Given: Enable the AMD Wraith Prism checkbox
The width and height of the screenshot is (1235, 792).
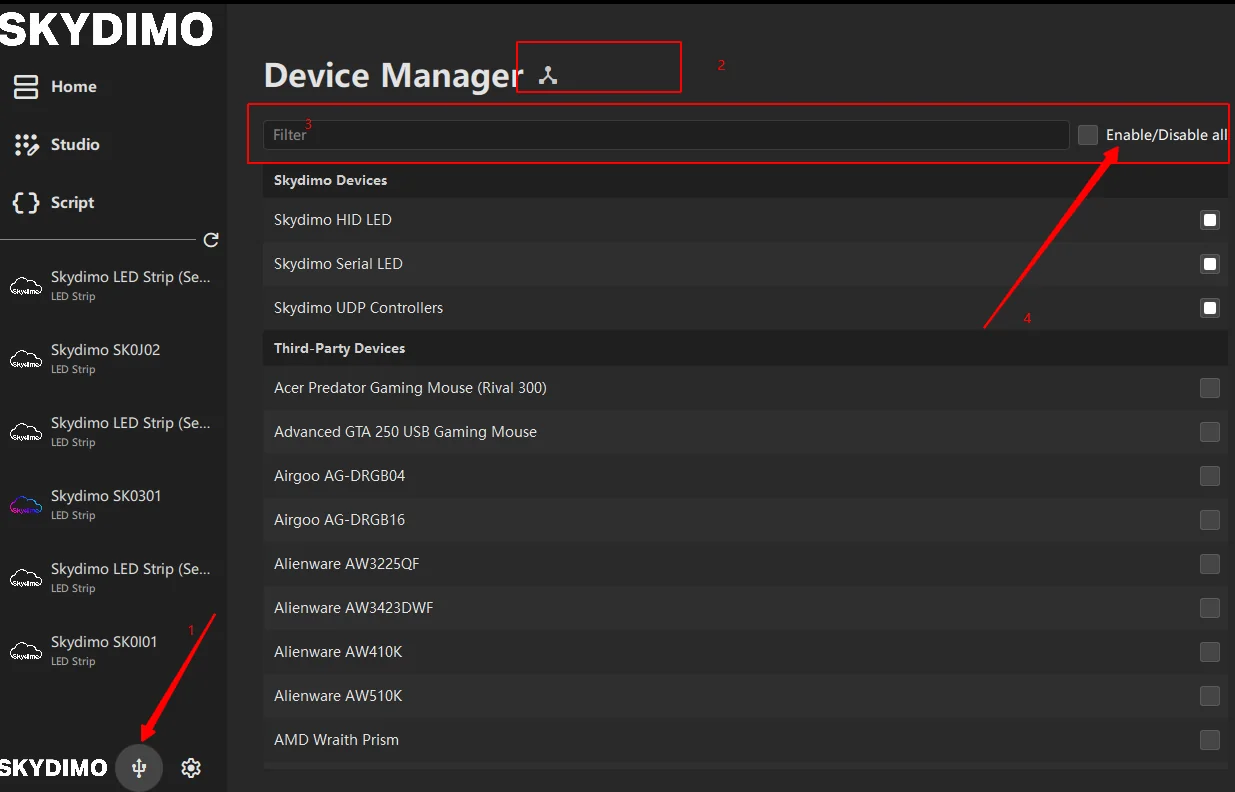Looking at the screenshot, I should coord(1210,740).
